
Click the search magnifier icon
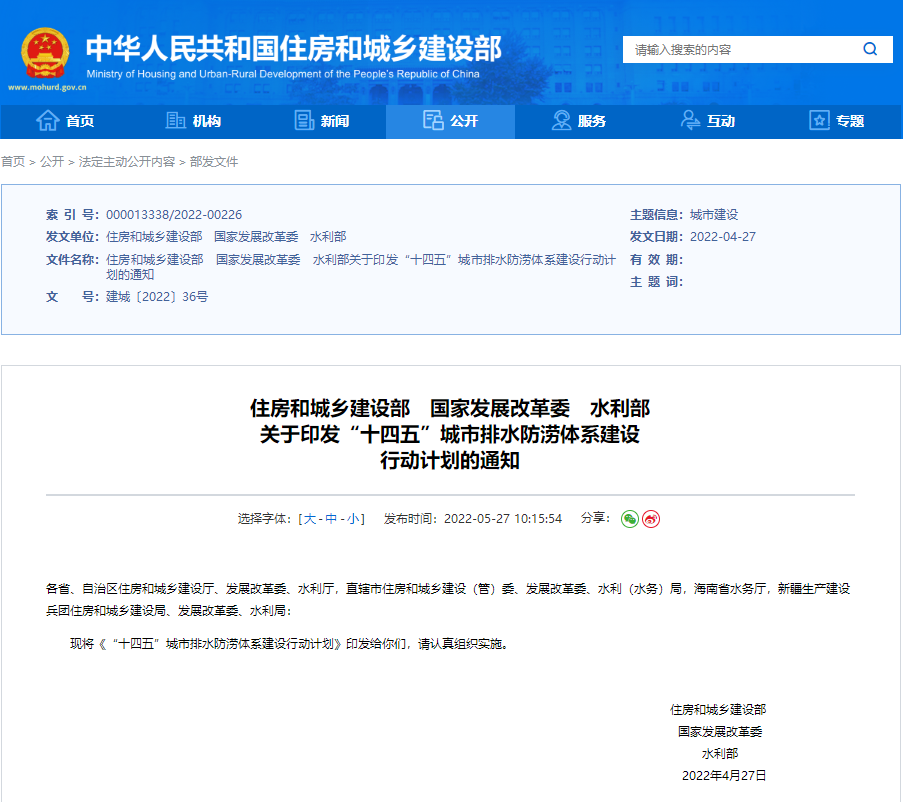coord(870,49)
